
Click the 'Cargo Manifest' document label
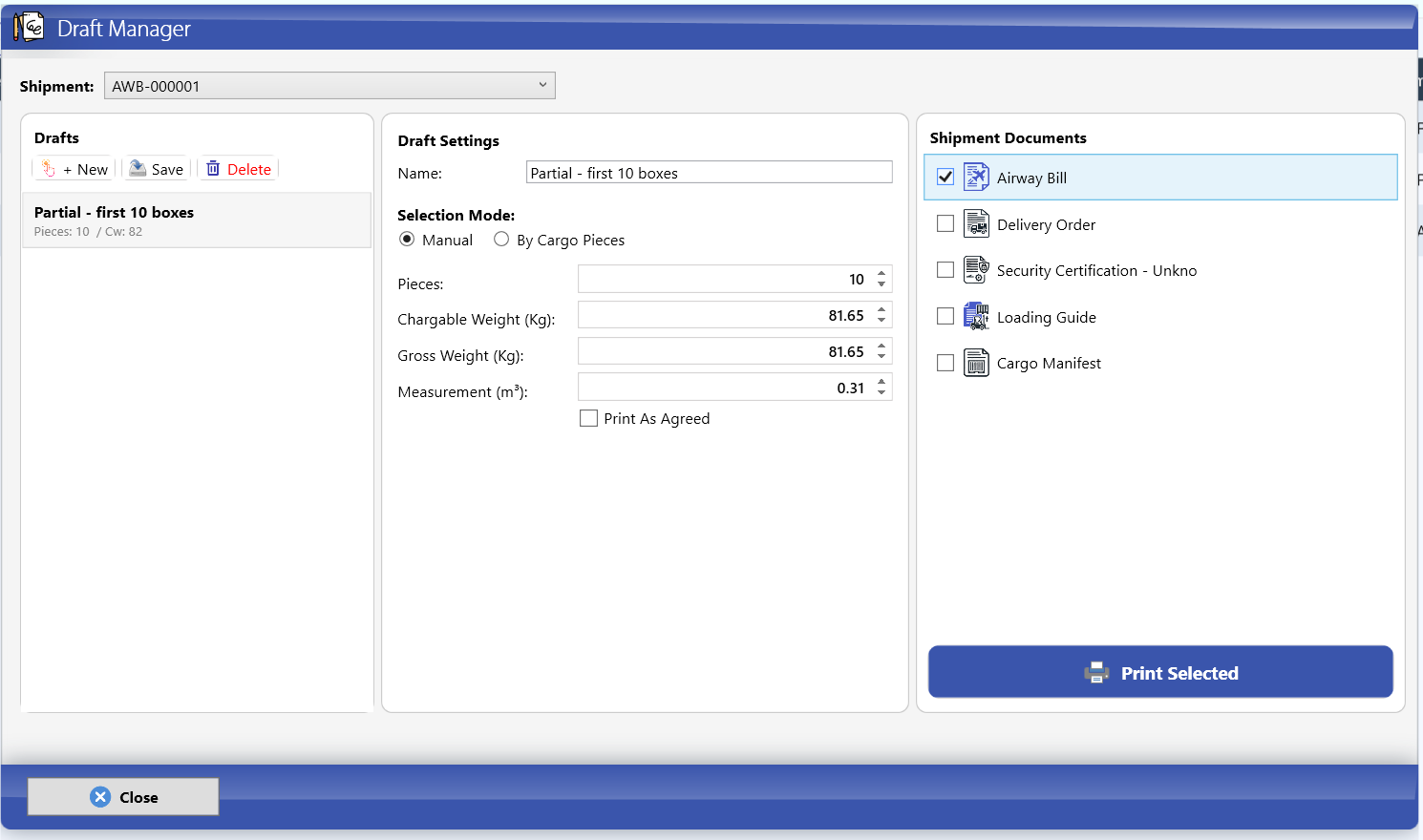[1049, 363]
